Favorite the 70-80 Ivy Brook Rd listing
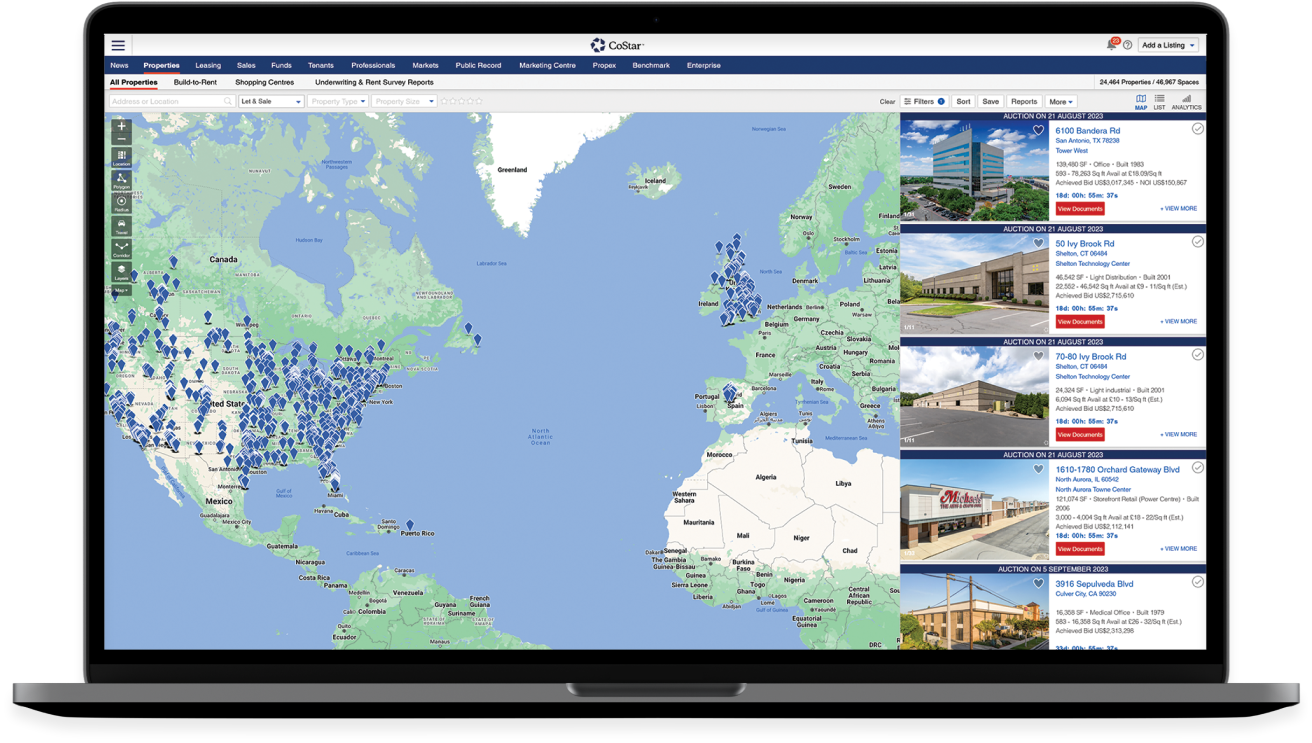 click(x=1038, y=357)
